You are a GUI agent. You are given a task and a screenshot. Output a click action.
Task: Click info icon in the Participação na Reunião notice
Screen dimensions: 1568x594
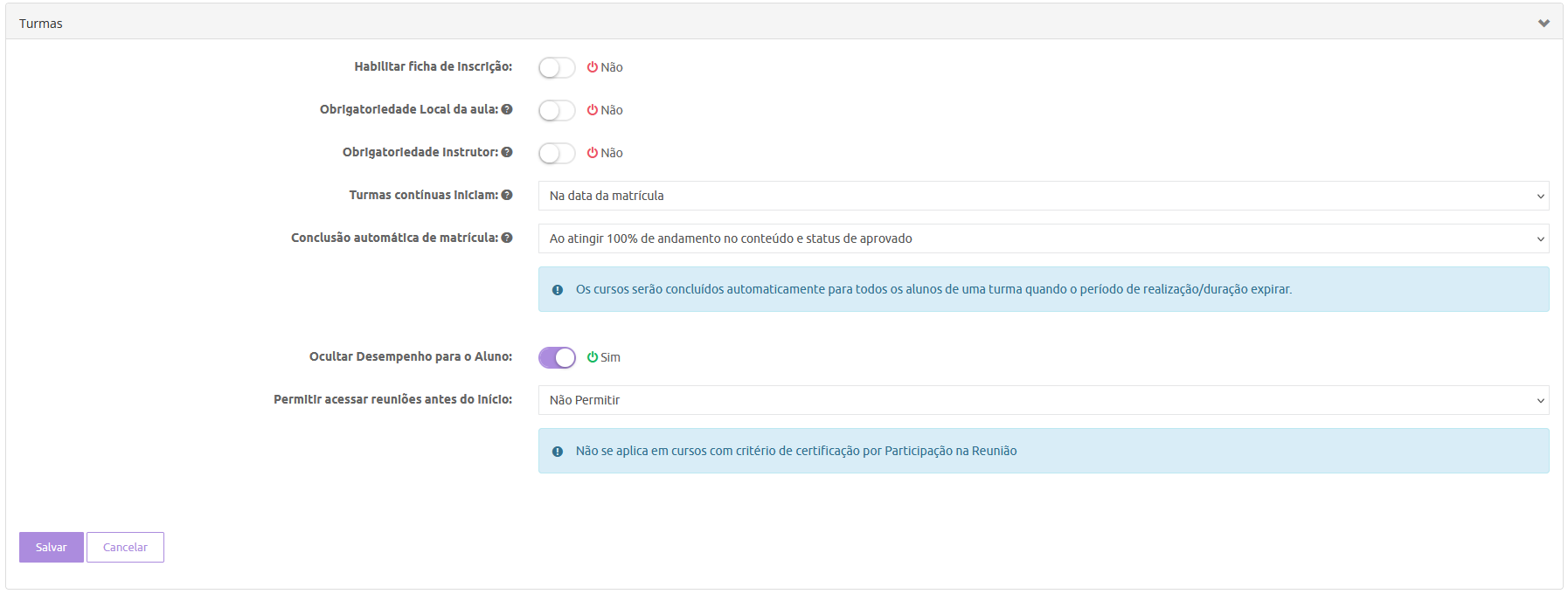coord(558,452)
